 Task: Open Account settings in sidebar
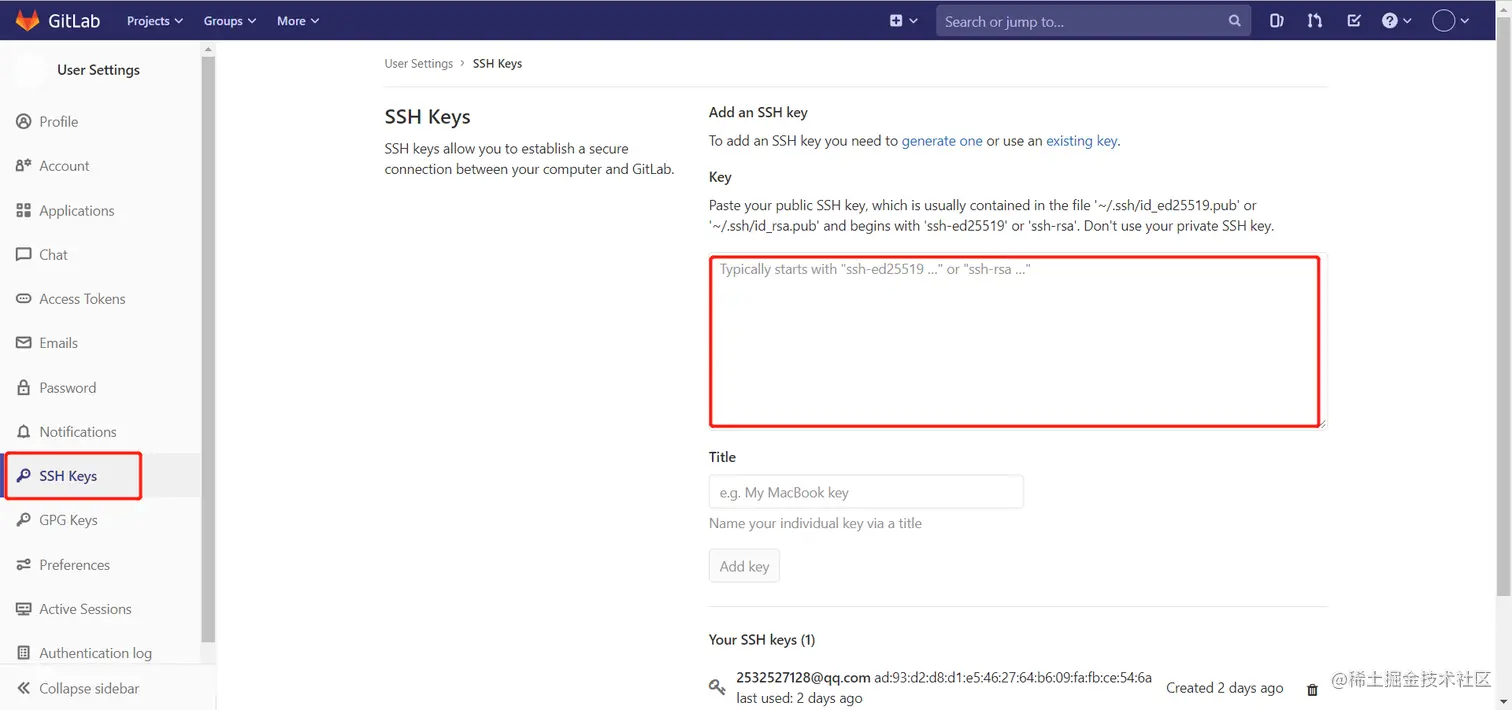[x=64, y=166]
